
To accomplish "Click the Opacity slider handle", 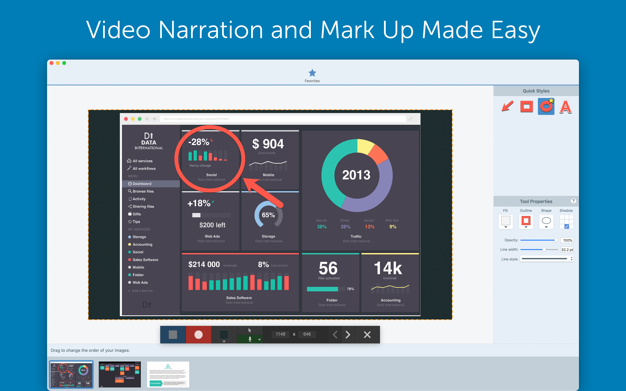I will coord(556,240).
